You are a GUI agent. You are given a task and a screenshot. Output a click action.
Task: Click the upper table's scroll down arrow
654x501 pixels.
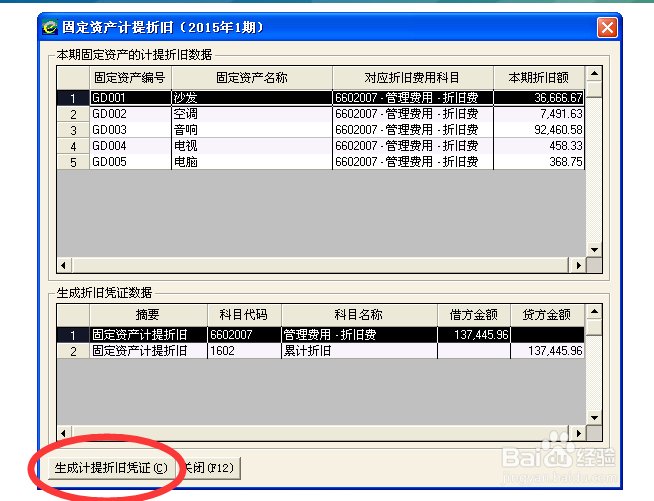click(x=594, y=250)
